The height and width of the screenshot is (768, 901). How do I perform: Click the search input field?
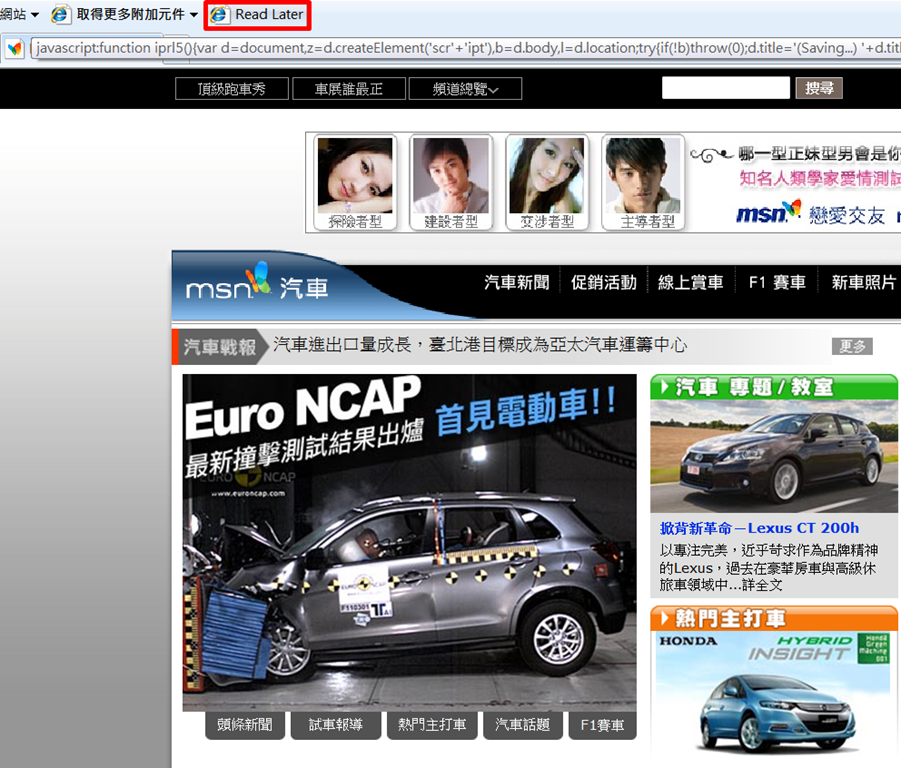(x=725, y=88)
